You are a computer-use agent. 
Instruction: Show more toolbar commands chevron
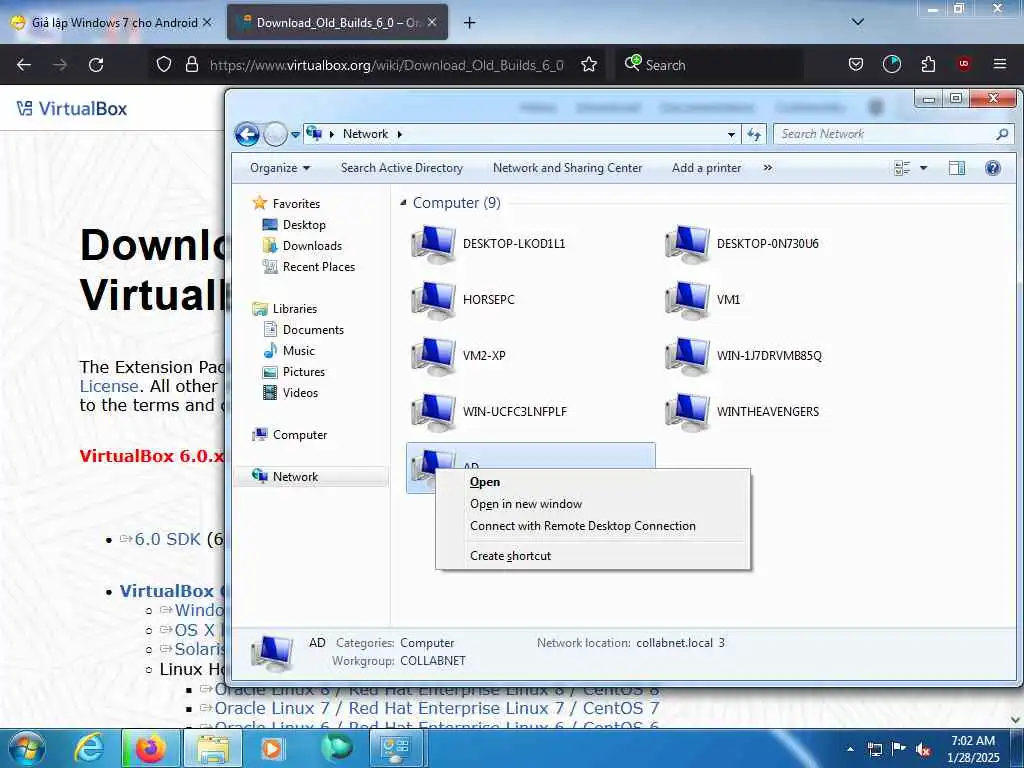(x=767, y=168)
